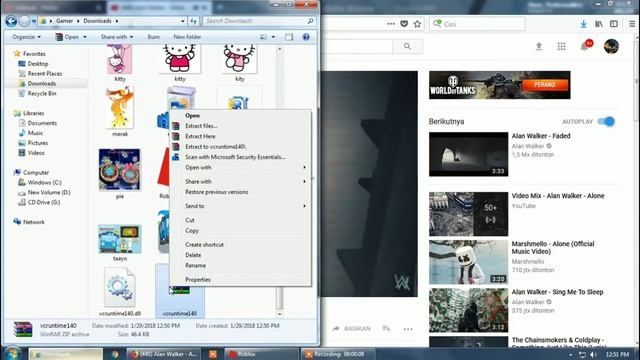Screen dimensions: 640x360
Task: Click the YouTube search magnifier button
Action: [407, 47]
